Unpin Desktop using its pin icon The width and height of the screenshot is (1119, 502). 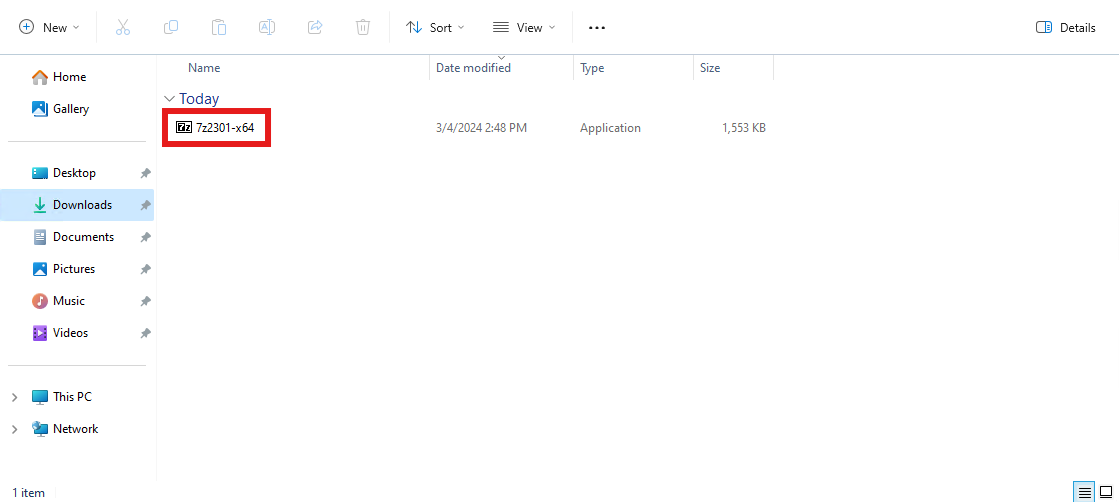146,174
